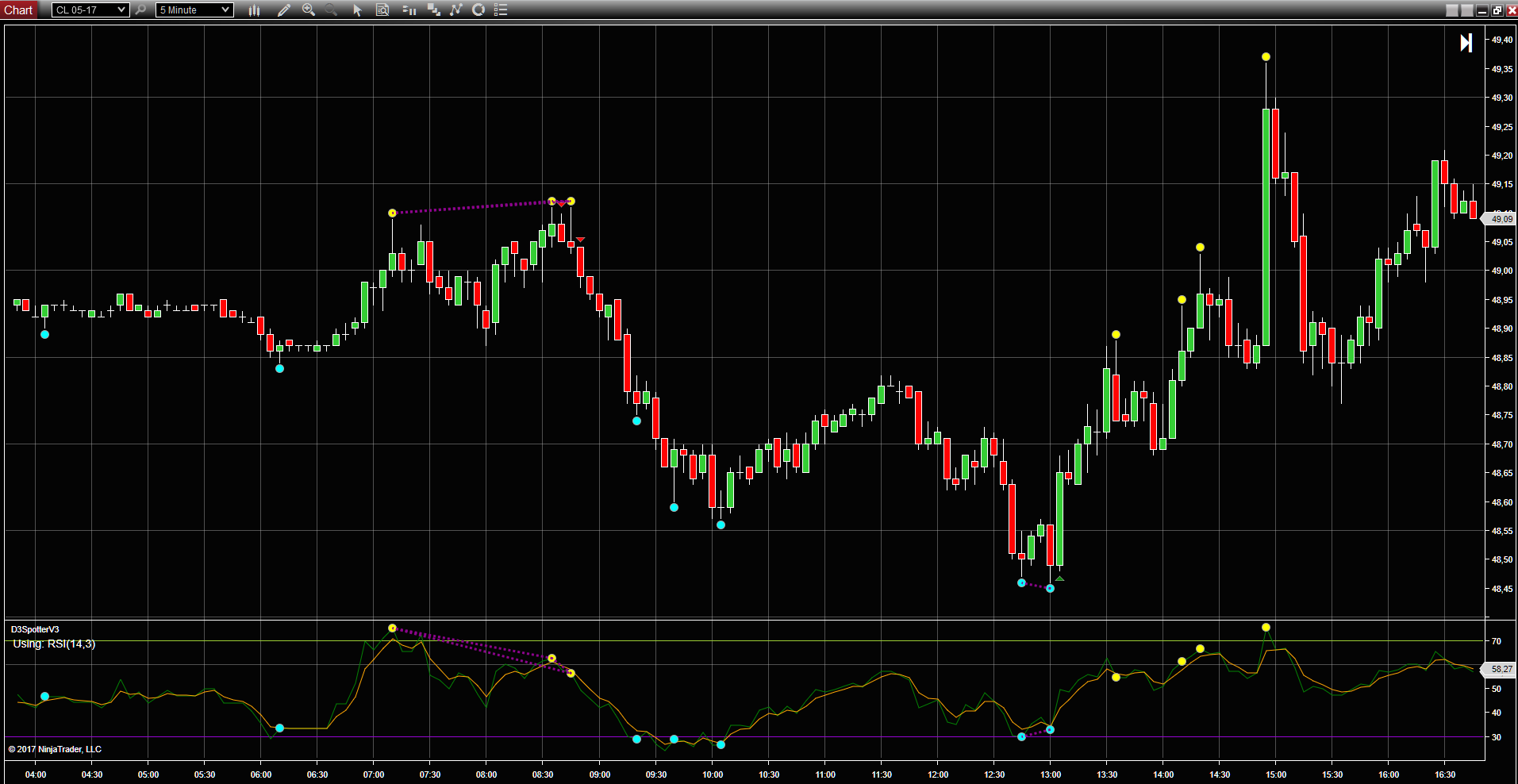Select the arrow cursor tool
Viewport: 1518px width, 784px height.
tap(357, 10)
